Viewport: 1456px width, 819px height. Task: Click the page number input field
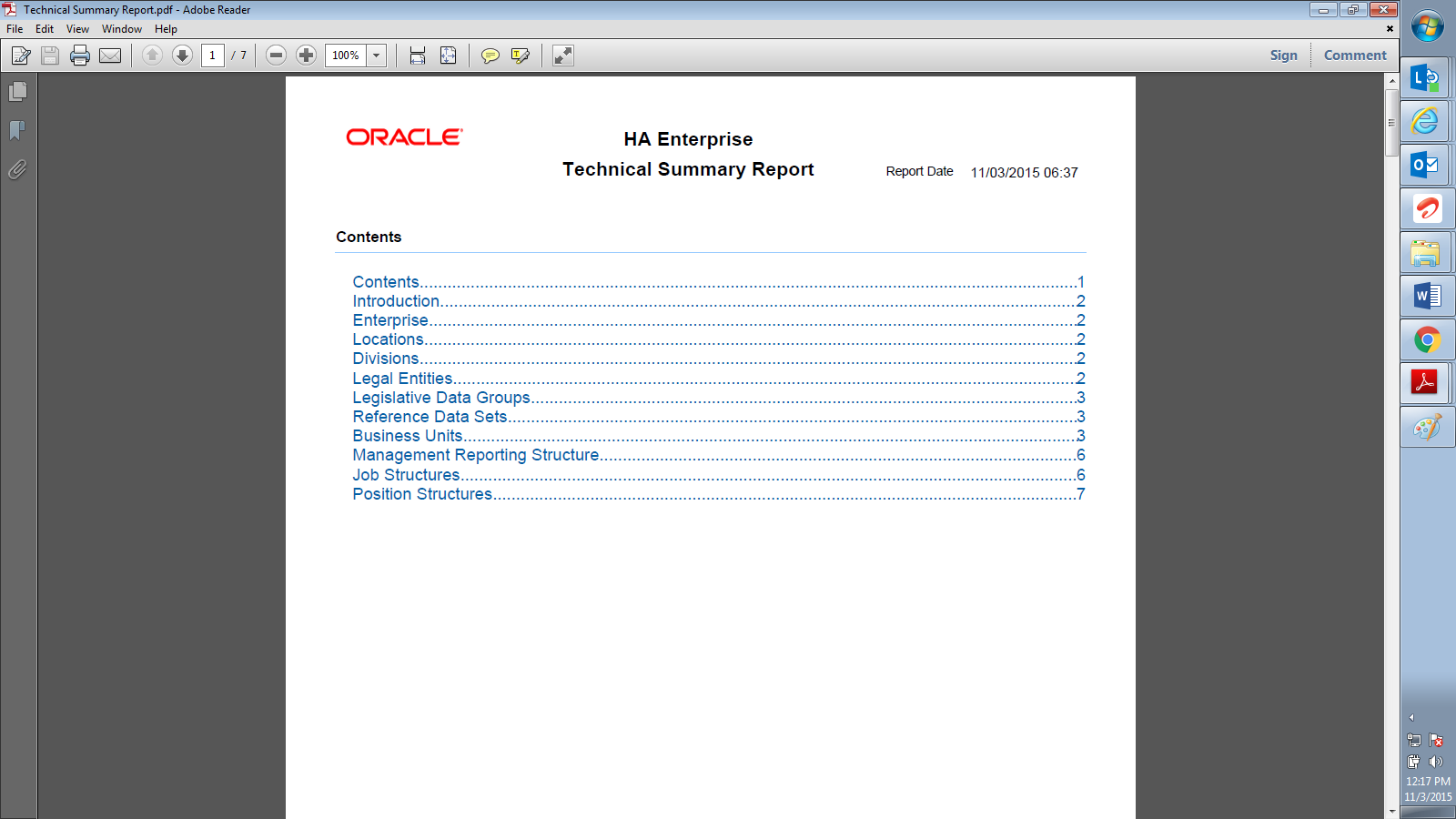pos(212,56)
